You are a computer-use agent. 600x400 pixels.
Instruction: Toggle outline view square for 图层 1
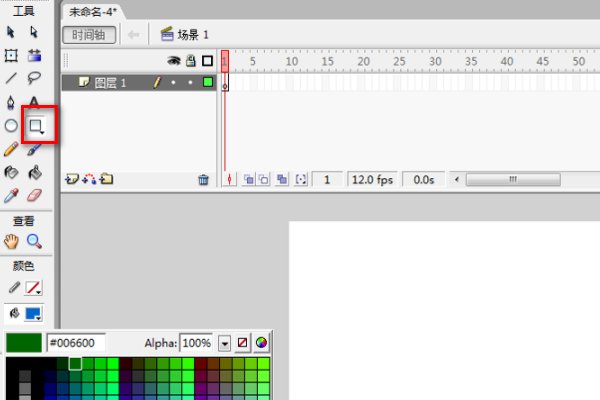coord(207,83)
